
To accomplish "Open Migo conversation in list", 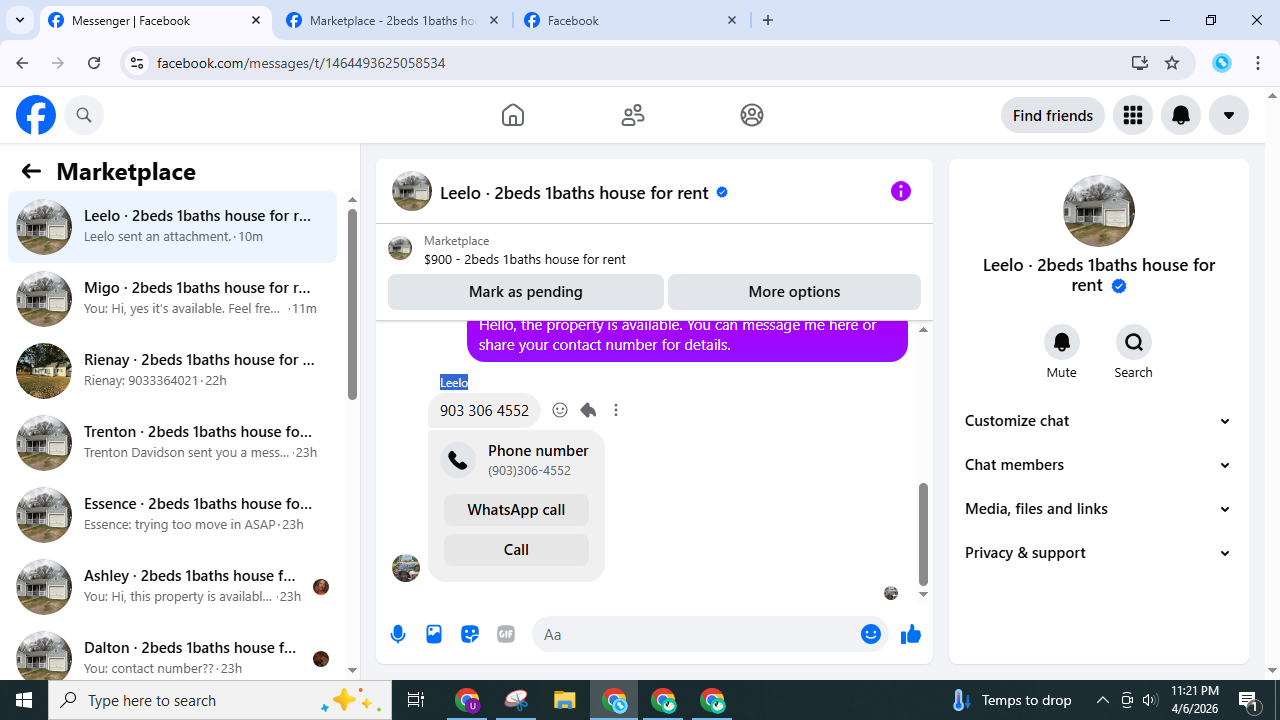I will click(172, 298).
